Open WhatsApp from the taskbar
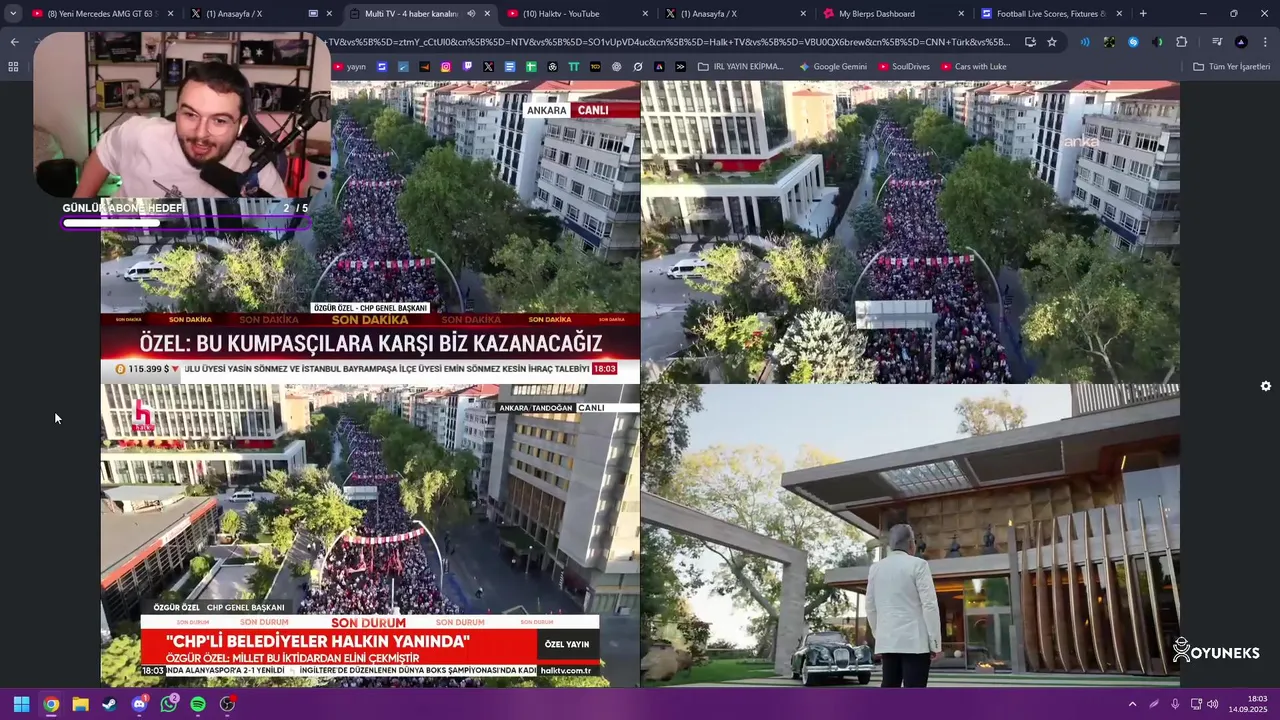The image size is (1280, 720). tap(168, 704)
